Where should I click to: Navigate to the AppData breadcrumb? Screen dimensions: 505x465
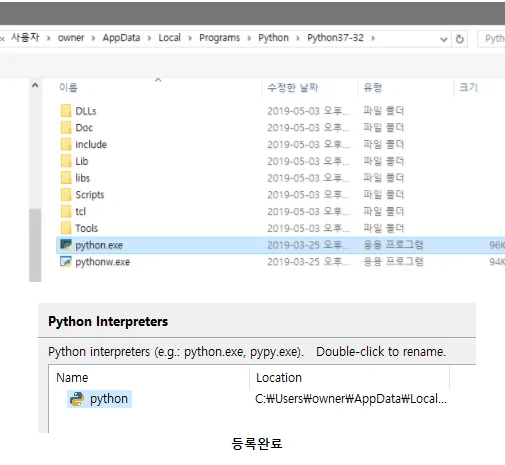pos(121,38)
